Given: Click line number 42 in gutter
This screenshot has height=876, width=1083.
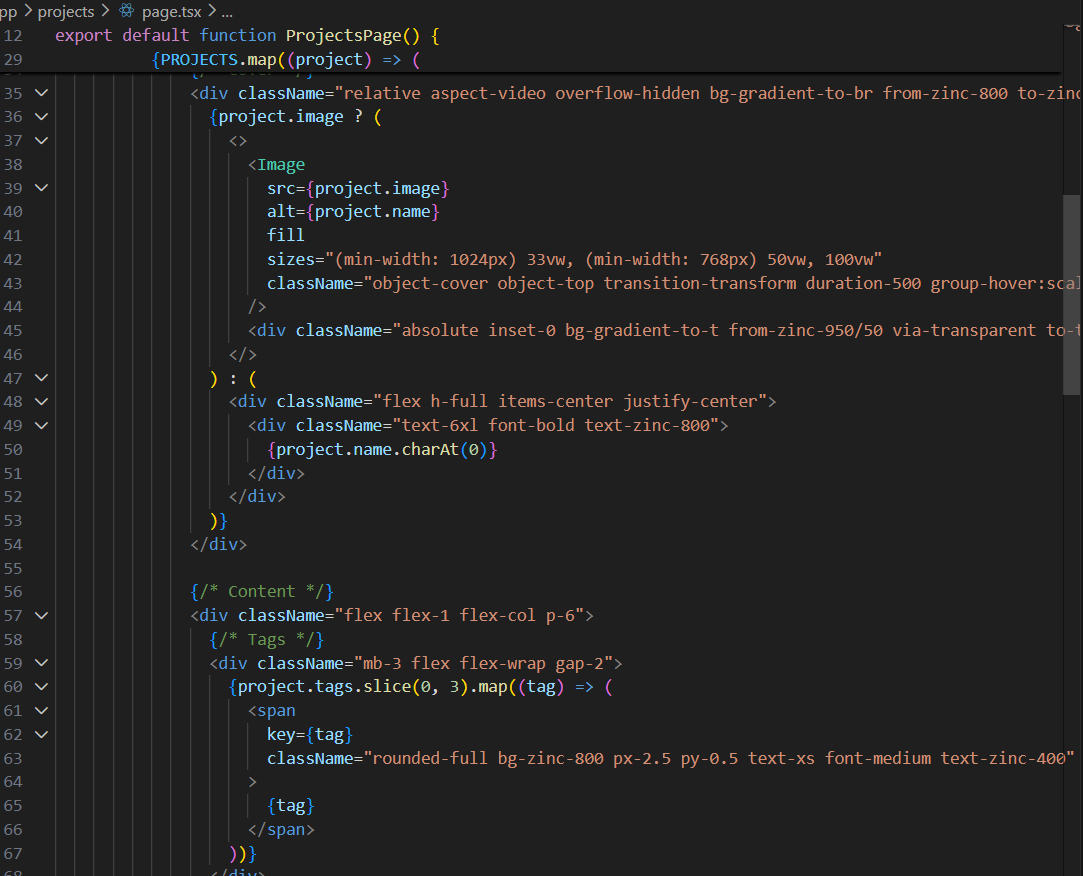Looking at the screenshot, I should 13,260.
